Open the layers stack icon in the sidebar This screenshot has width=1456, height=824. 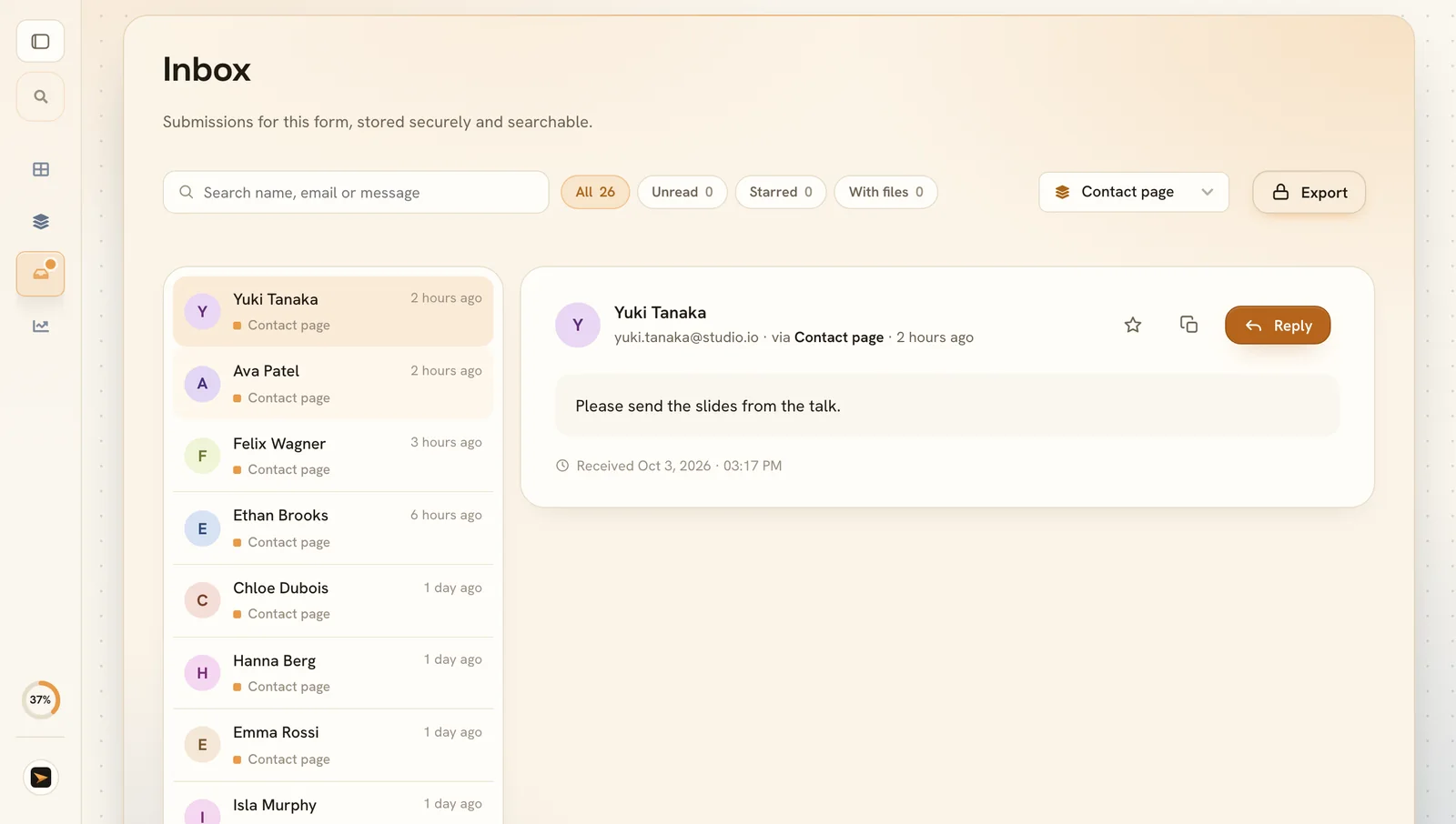pyautogui.click(x=40, y=221)
